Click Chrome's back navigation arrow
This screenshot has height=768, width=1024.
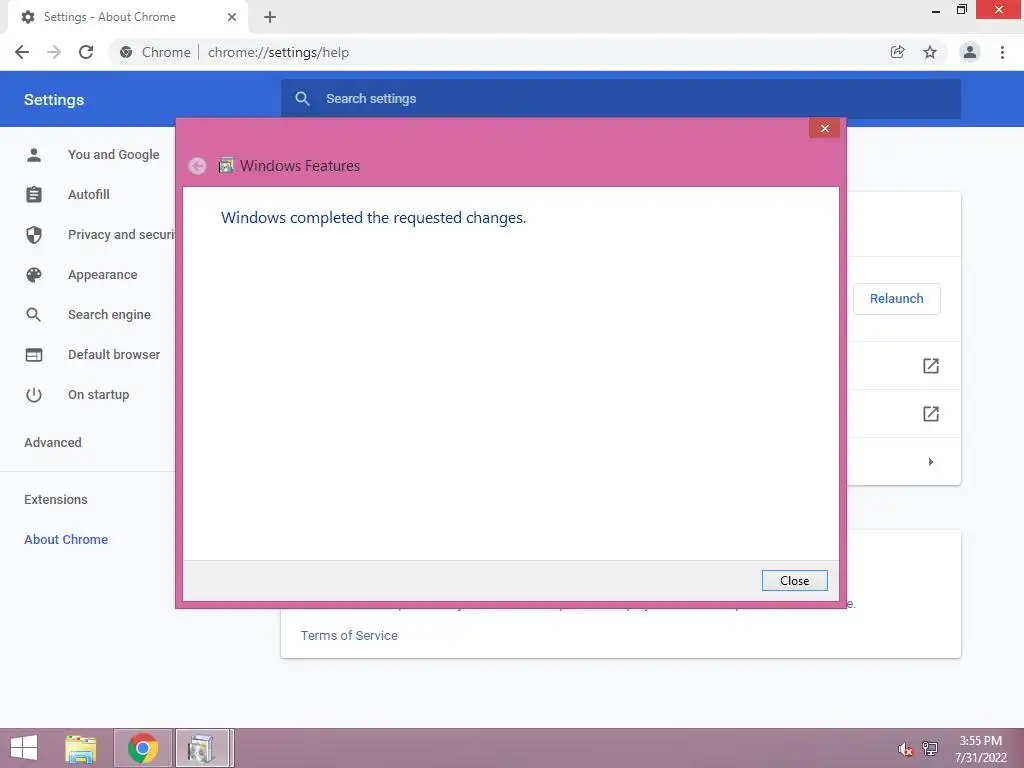click(22, 52)
